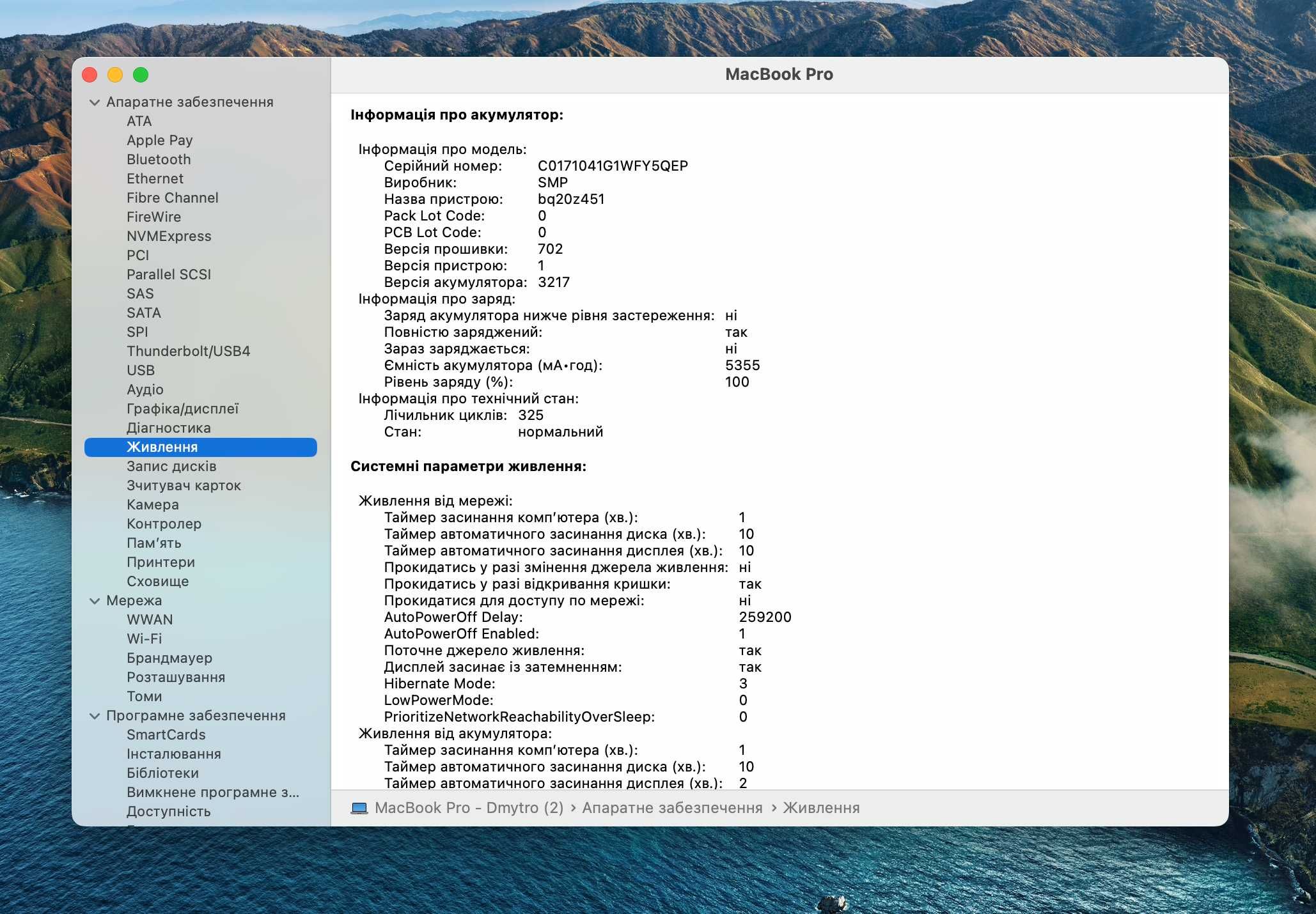Select Ethernet in sidebar
This screenshot has height=914, width=1316.
click(x=155, y=179)
